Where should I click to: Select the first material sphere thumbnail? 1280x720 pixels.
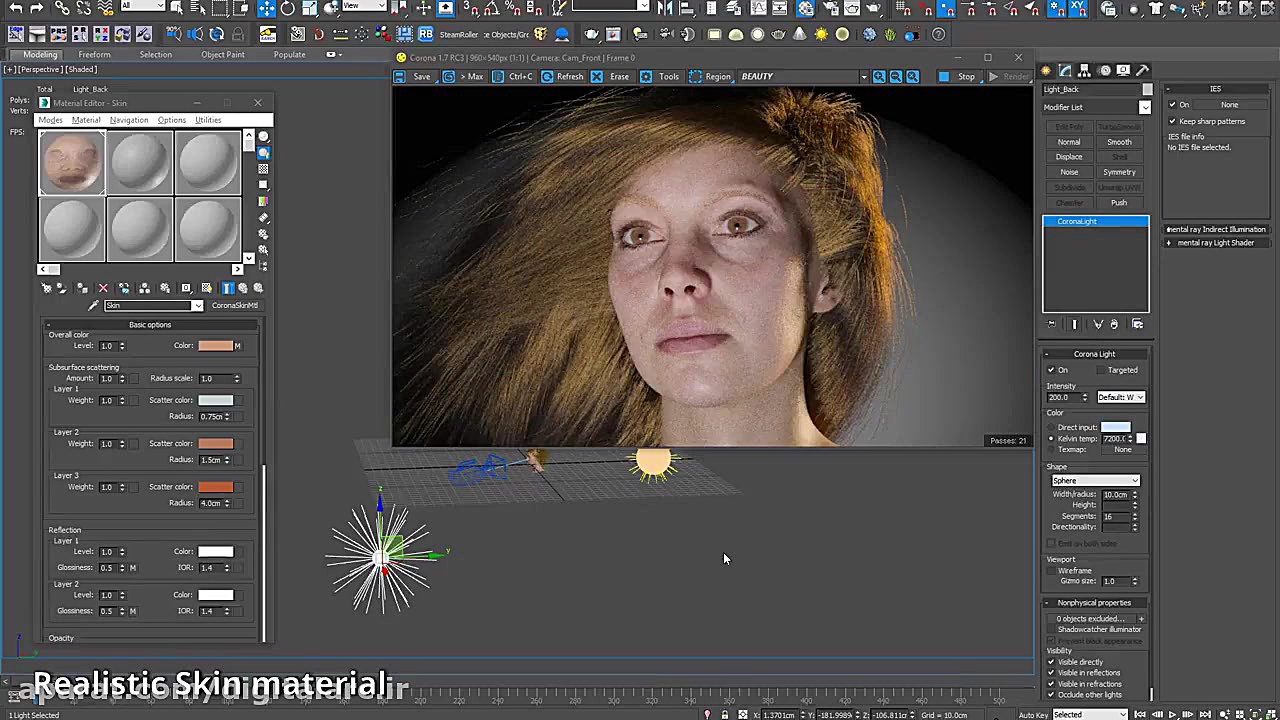[x=71, y=162]
